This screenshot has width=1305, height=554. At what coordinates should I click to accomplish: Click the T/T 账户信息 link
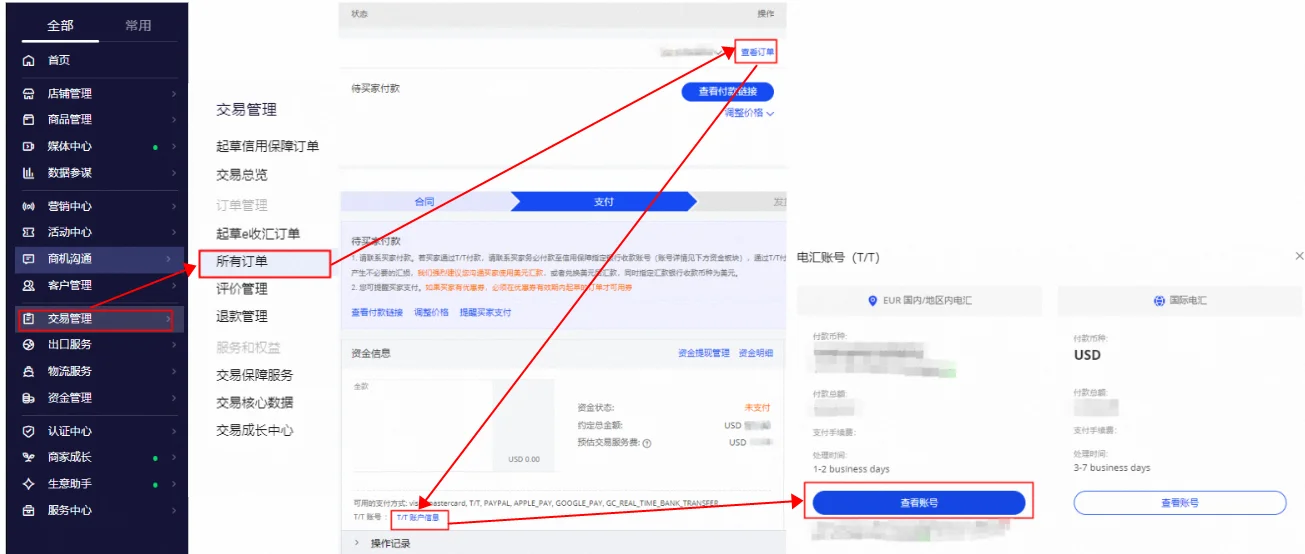(x=417, y=518)
